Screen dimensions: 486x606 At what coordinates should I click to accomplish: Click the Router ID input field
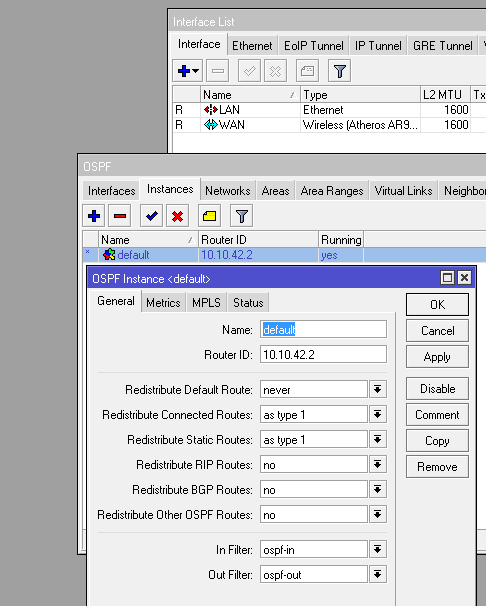pyautogui.click(x=323, y=354)
